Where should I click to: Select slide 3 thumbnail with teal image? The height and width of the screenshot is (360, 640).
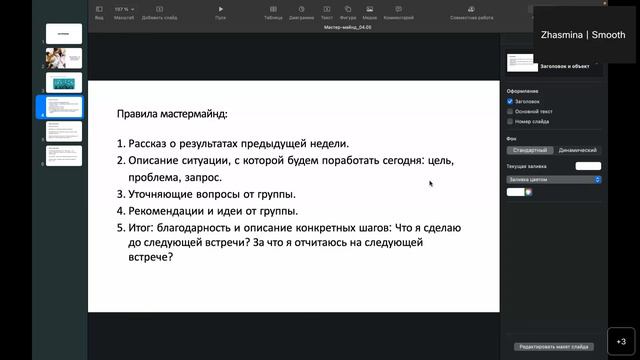coord(64,82)
